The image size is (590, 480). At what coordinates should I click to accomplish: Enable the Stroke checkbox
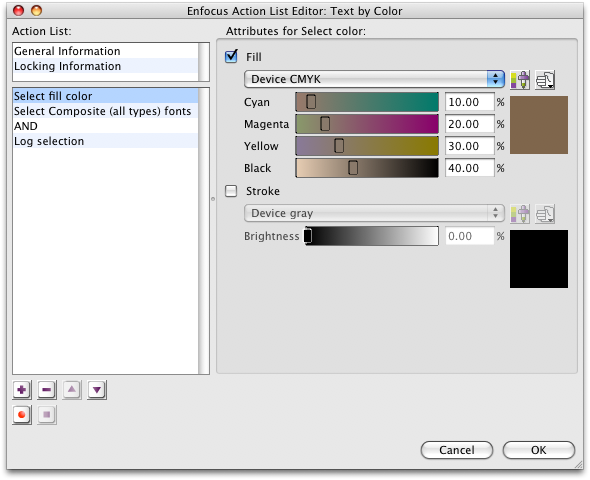(x=231, y=191)
